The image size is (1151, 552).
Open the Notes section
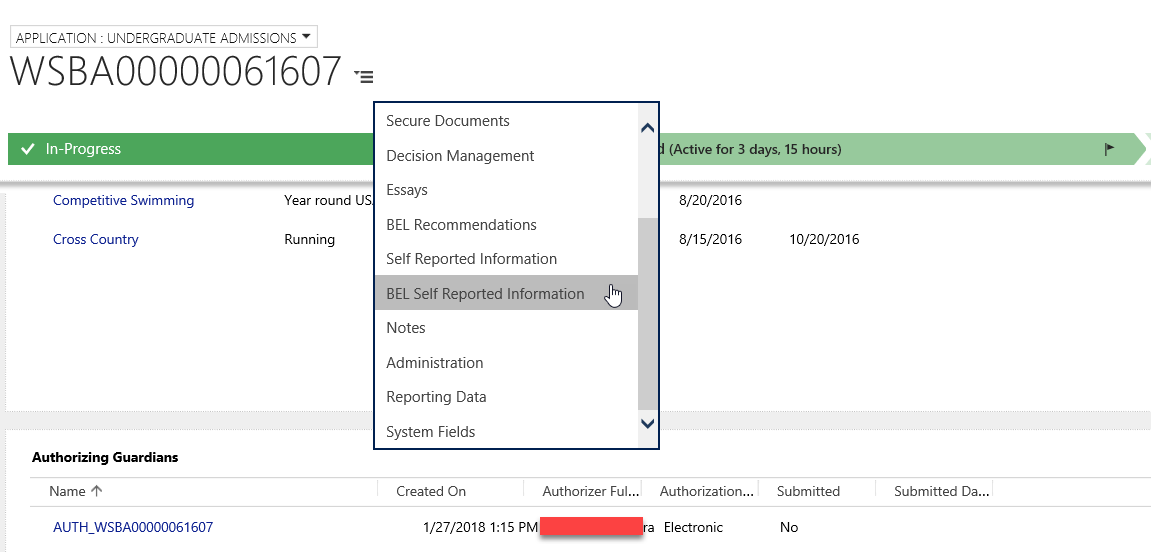(406, 328)
